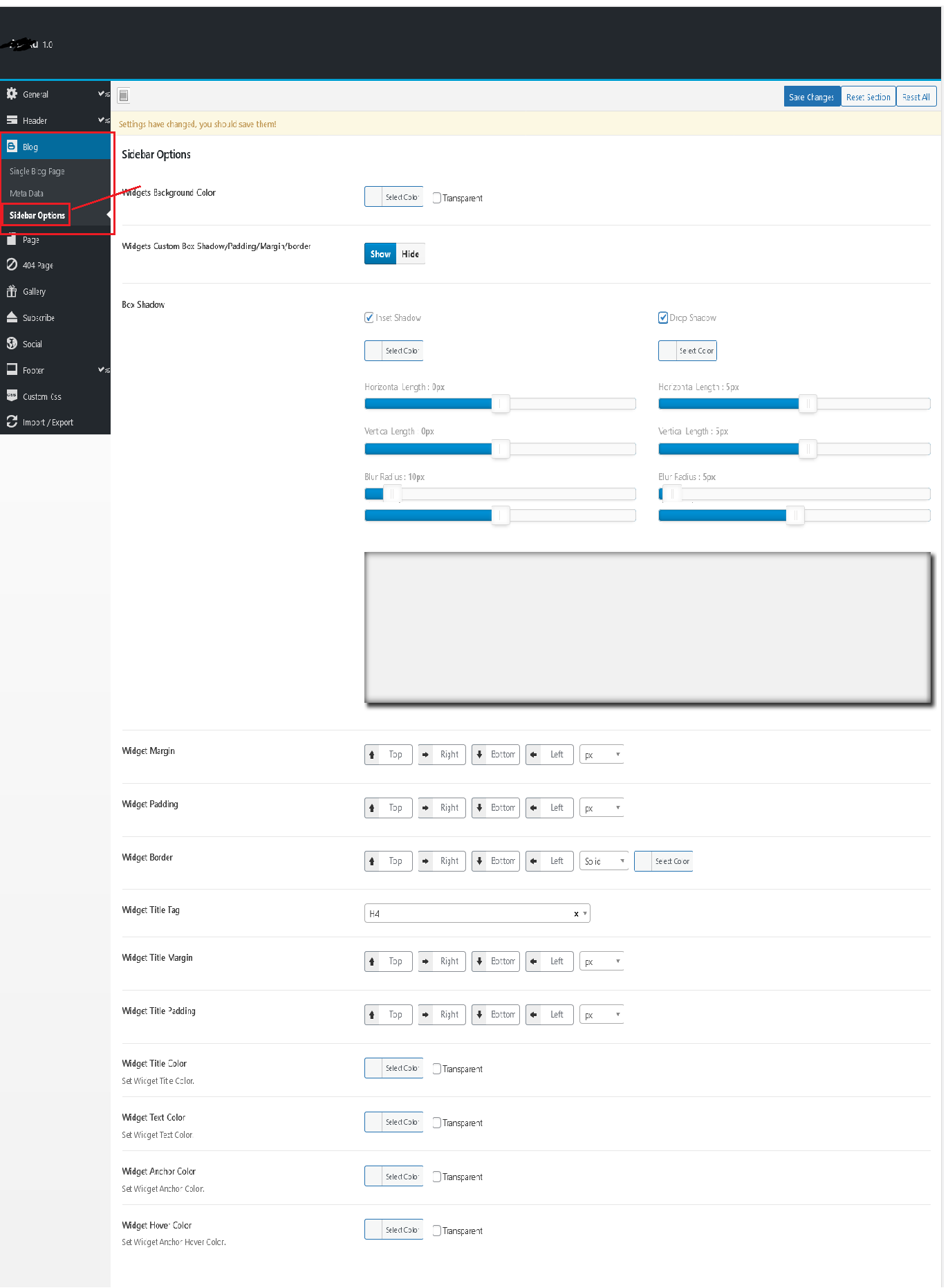948x1288 pixels.
Task: Click the Page document icon in sidebar
Action: point(12,239)
